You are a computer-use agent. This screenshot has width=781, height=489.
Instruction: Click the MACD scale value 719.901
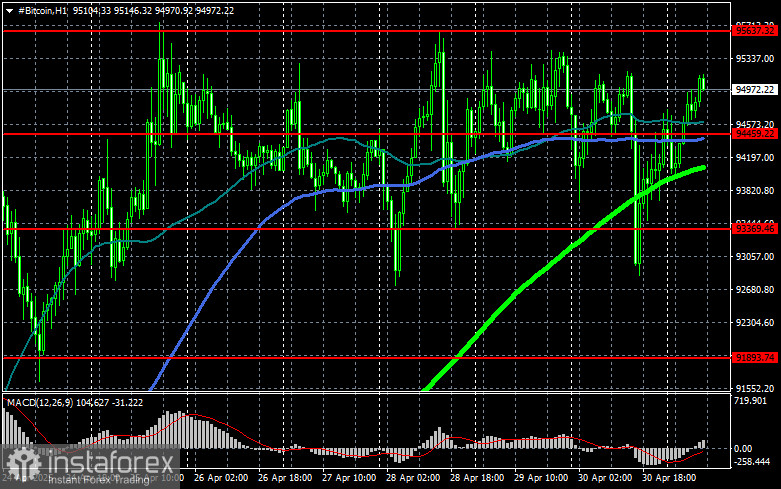(751, 401)
